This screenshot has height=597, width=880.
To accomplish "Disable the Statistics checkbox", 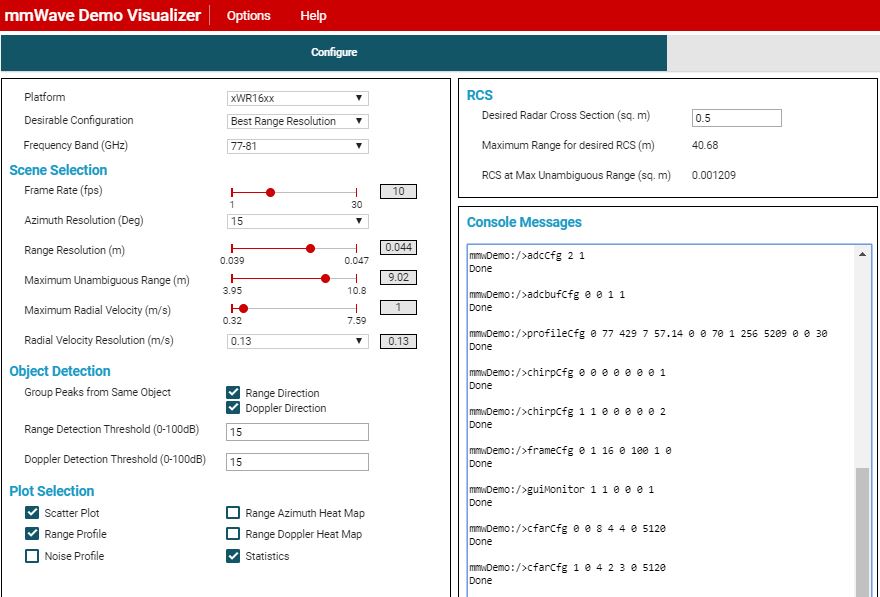I will [x=233, y=556].
